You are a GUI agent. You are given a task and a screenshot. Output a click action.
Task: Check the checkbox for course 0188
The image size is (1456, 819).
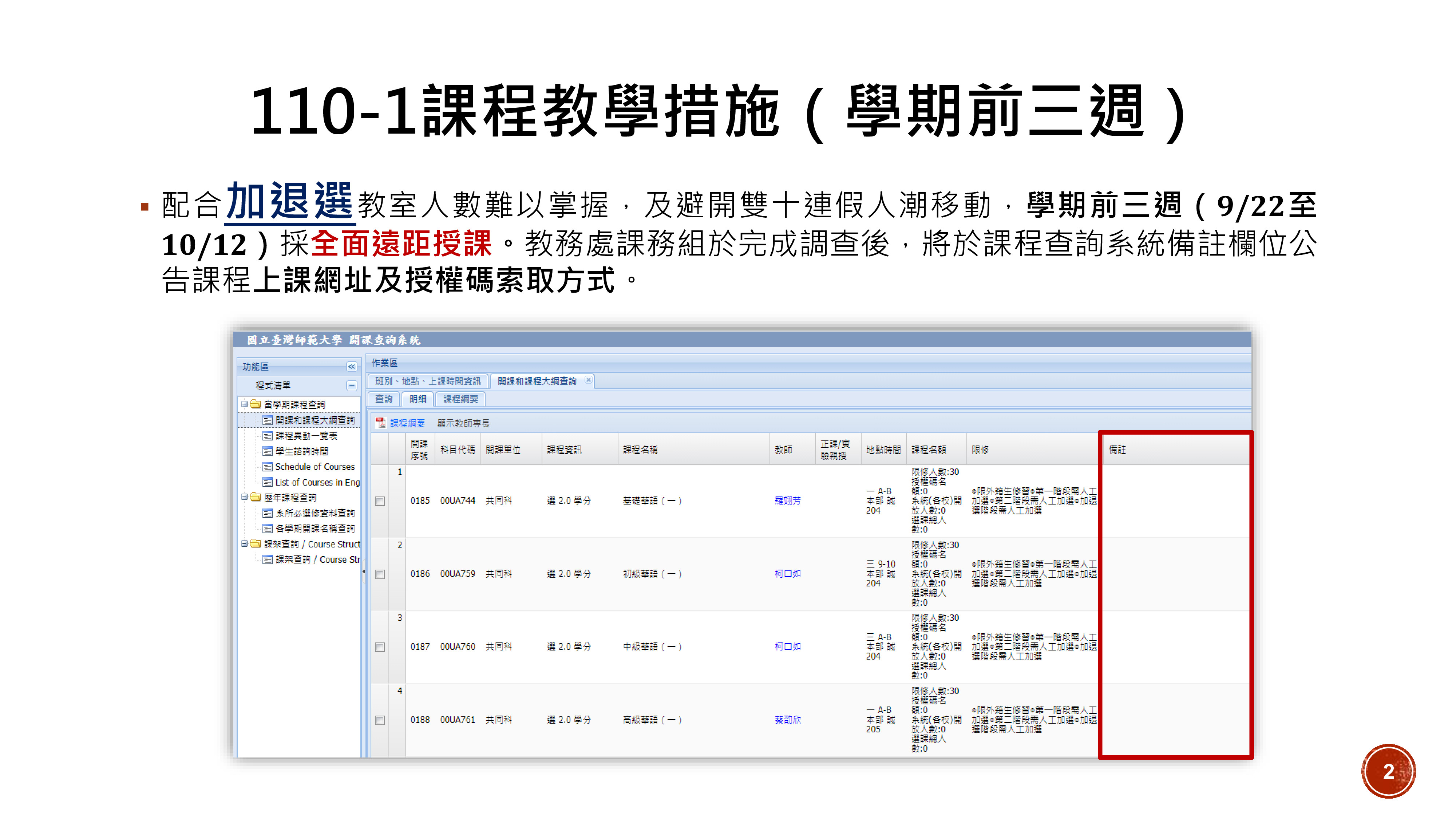click(380, 720)
